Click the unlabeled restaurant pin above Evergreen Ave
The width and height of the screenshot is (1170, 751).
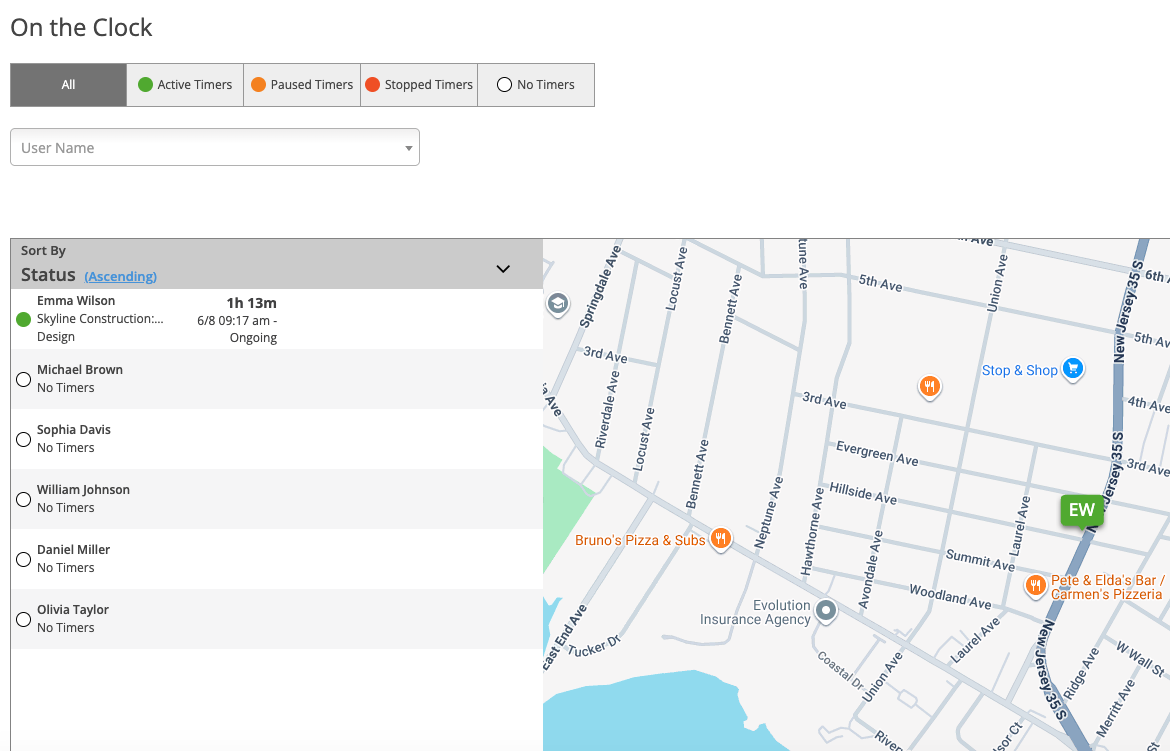tap(929, 387)
